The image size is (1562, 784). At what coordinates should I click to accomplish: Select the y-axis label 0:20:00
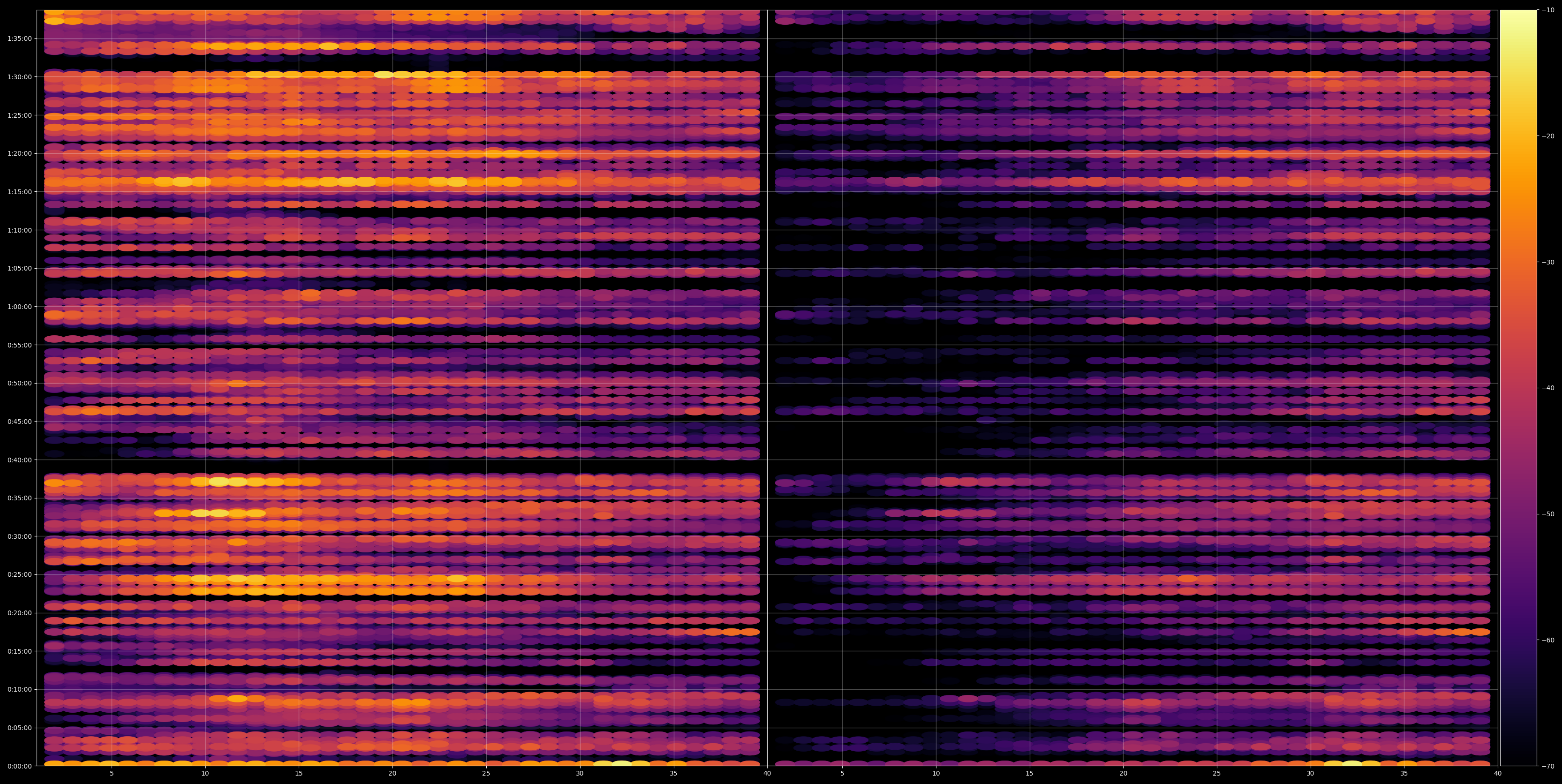pos(19,612)
